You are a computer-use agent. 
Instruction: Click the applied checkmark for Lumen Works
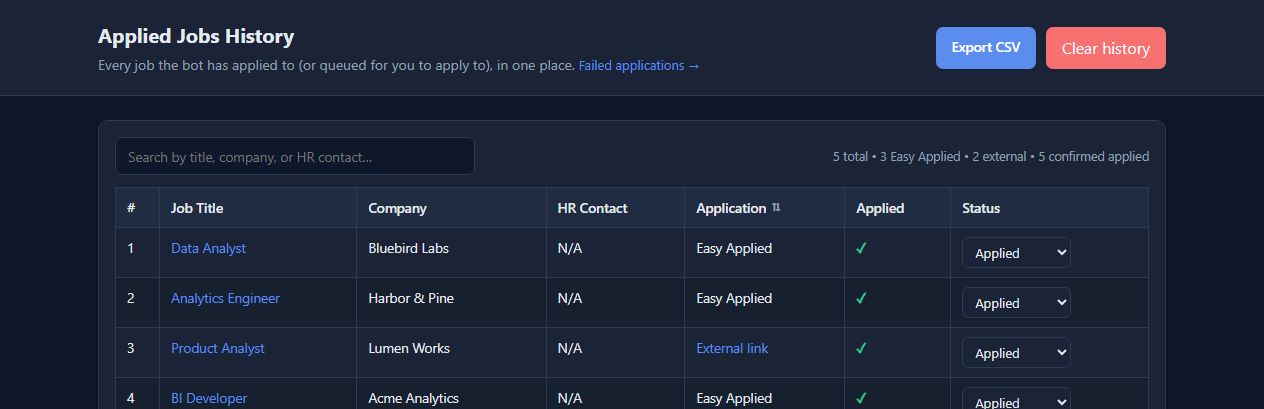coord(861,348)
